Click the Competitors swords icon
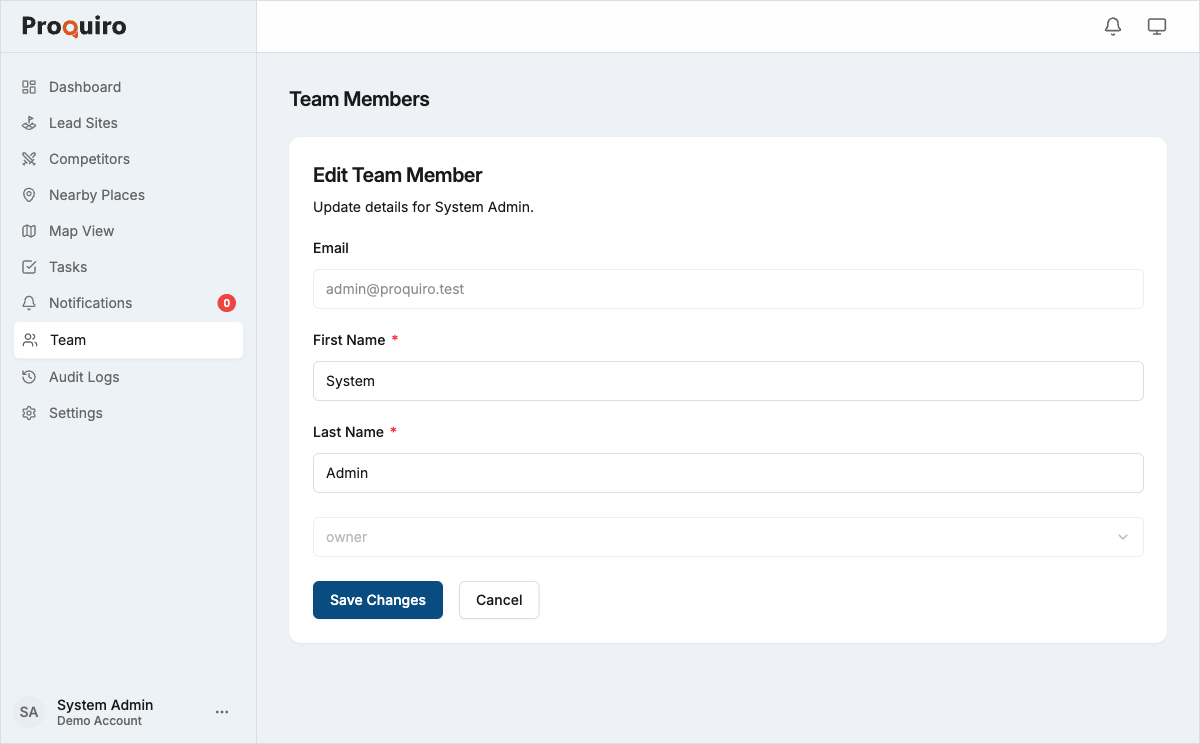This screenshot has width=1200, height=744. (30, 159)
